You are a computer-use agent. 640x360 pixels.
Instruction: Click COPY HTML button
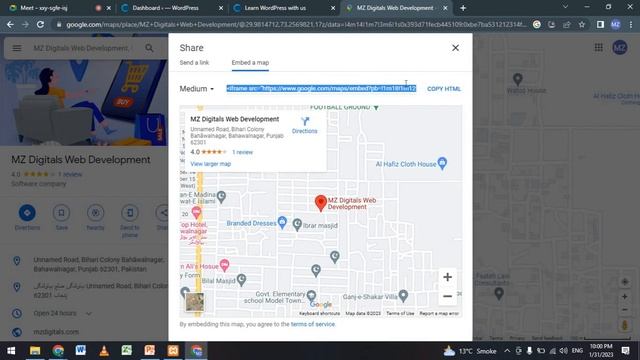point(444,89)
